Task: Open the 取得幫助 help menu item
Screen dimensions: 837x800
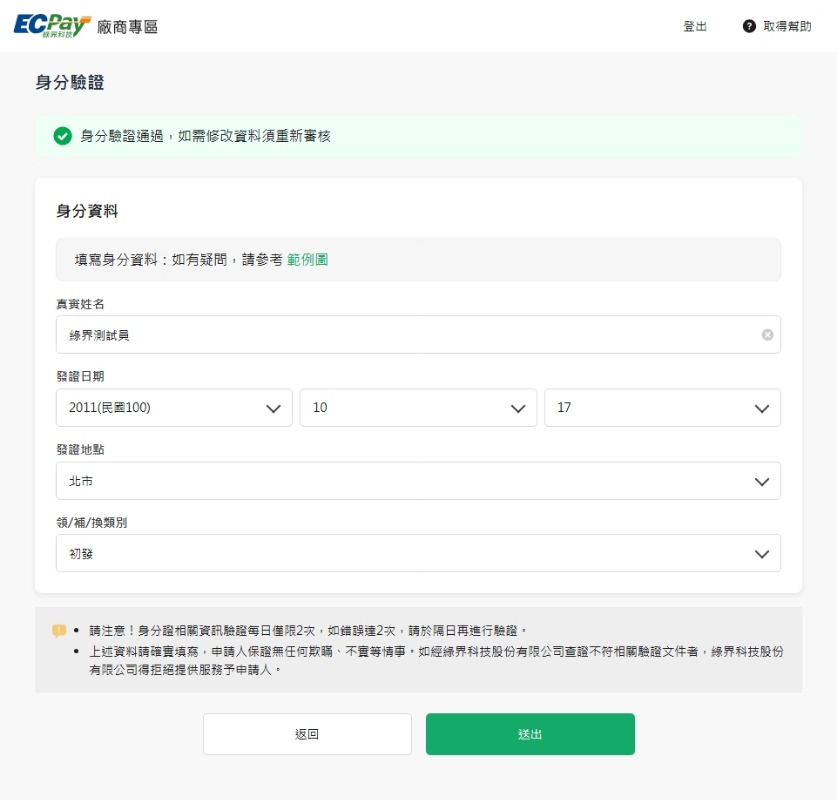Action: 787,27
